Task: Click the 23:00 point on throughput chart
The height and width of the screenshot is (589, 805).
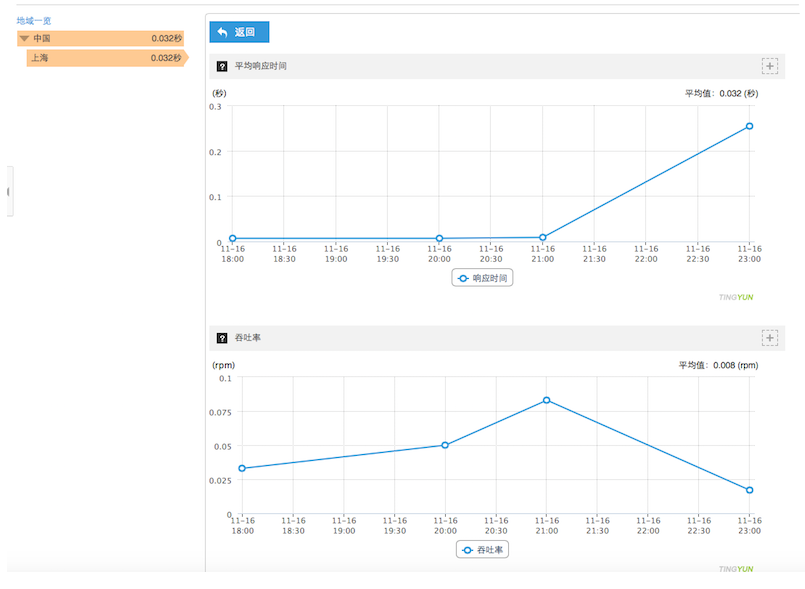Action: pos(749,490)
